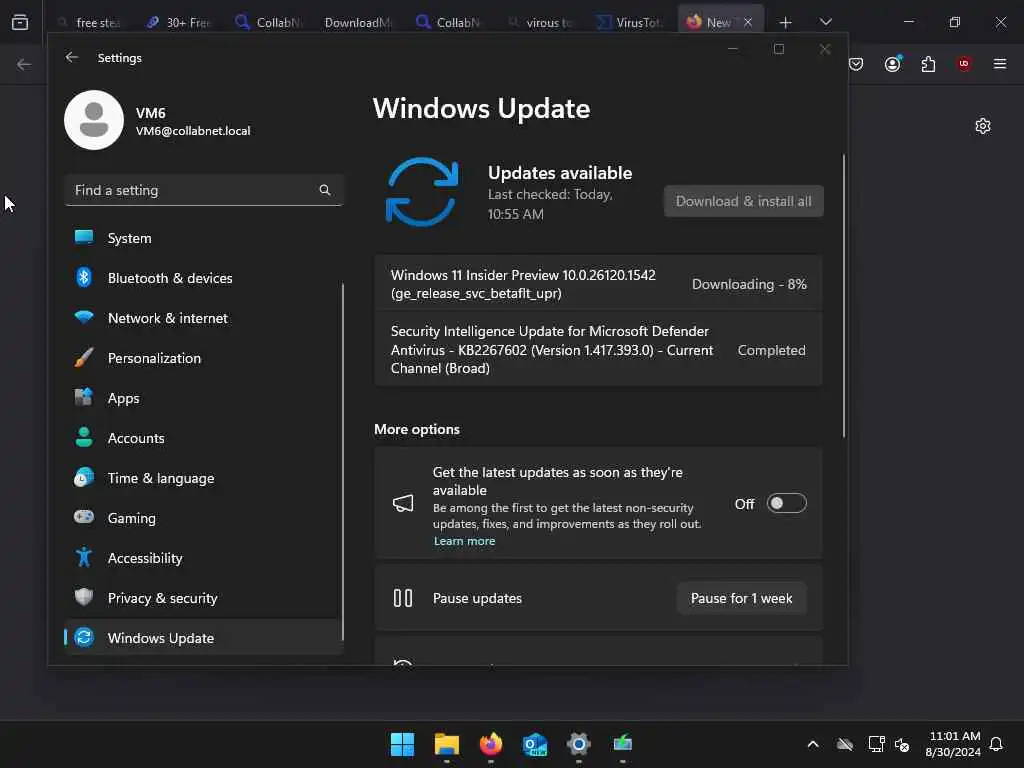Open System settings category
The width and height of the screenshot is (1024, 768).
coord(204,238)
